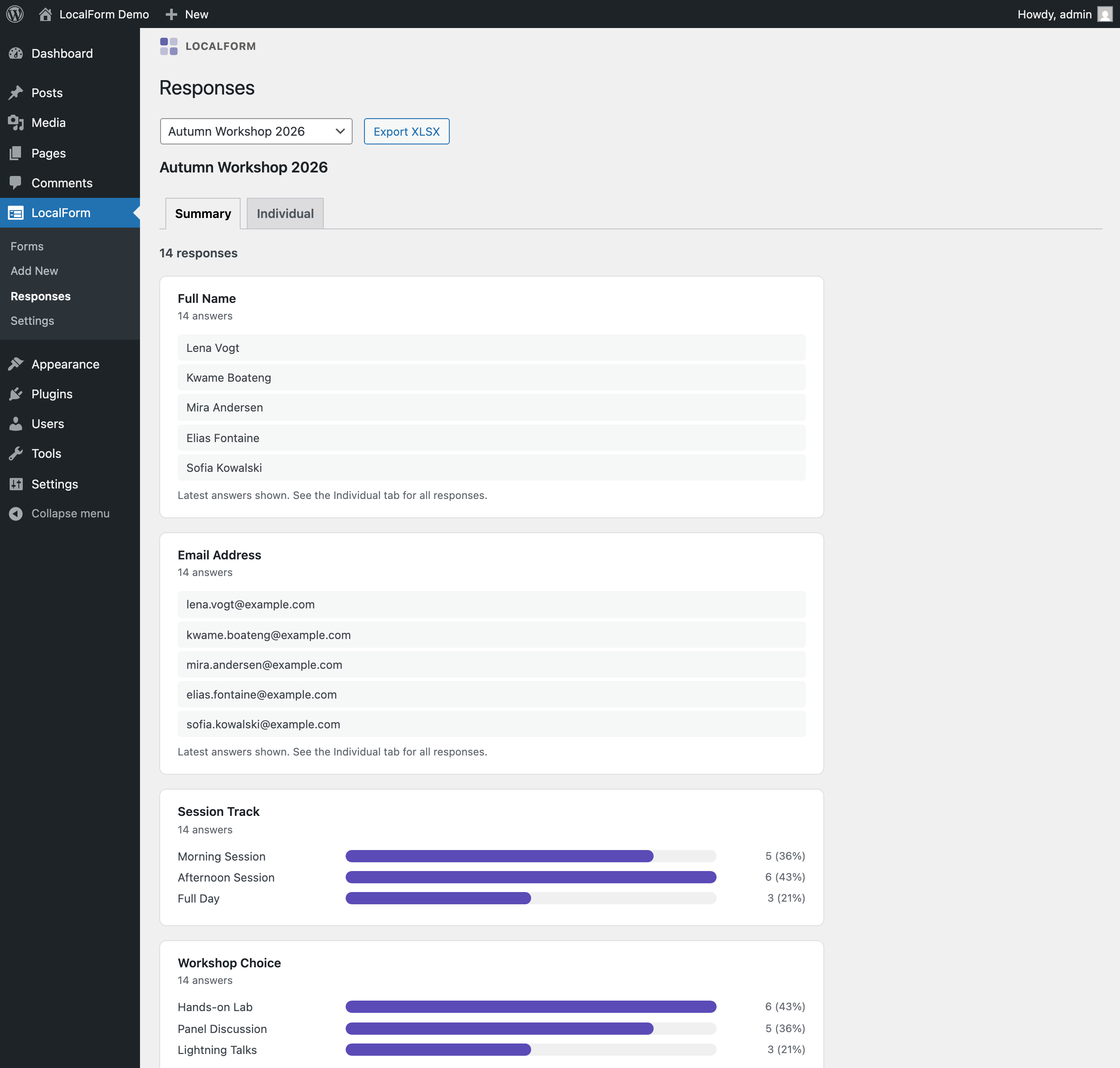Click the Panel Discussion progress bar

click(530, 1029)
